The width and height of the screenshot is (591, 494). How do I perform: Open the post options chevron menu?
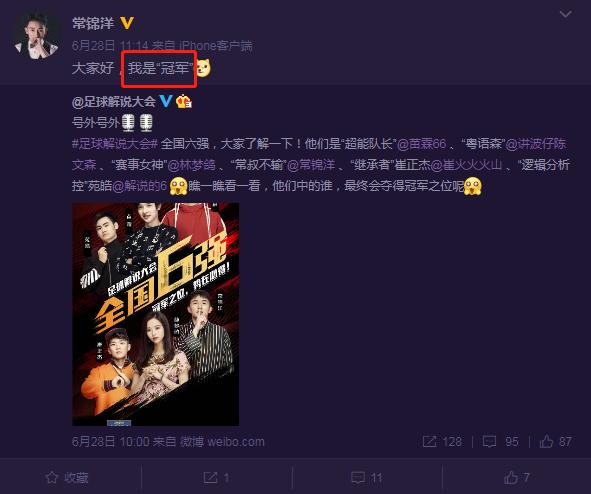coord(565,14)
